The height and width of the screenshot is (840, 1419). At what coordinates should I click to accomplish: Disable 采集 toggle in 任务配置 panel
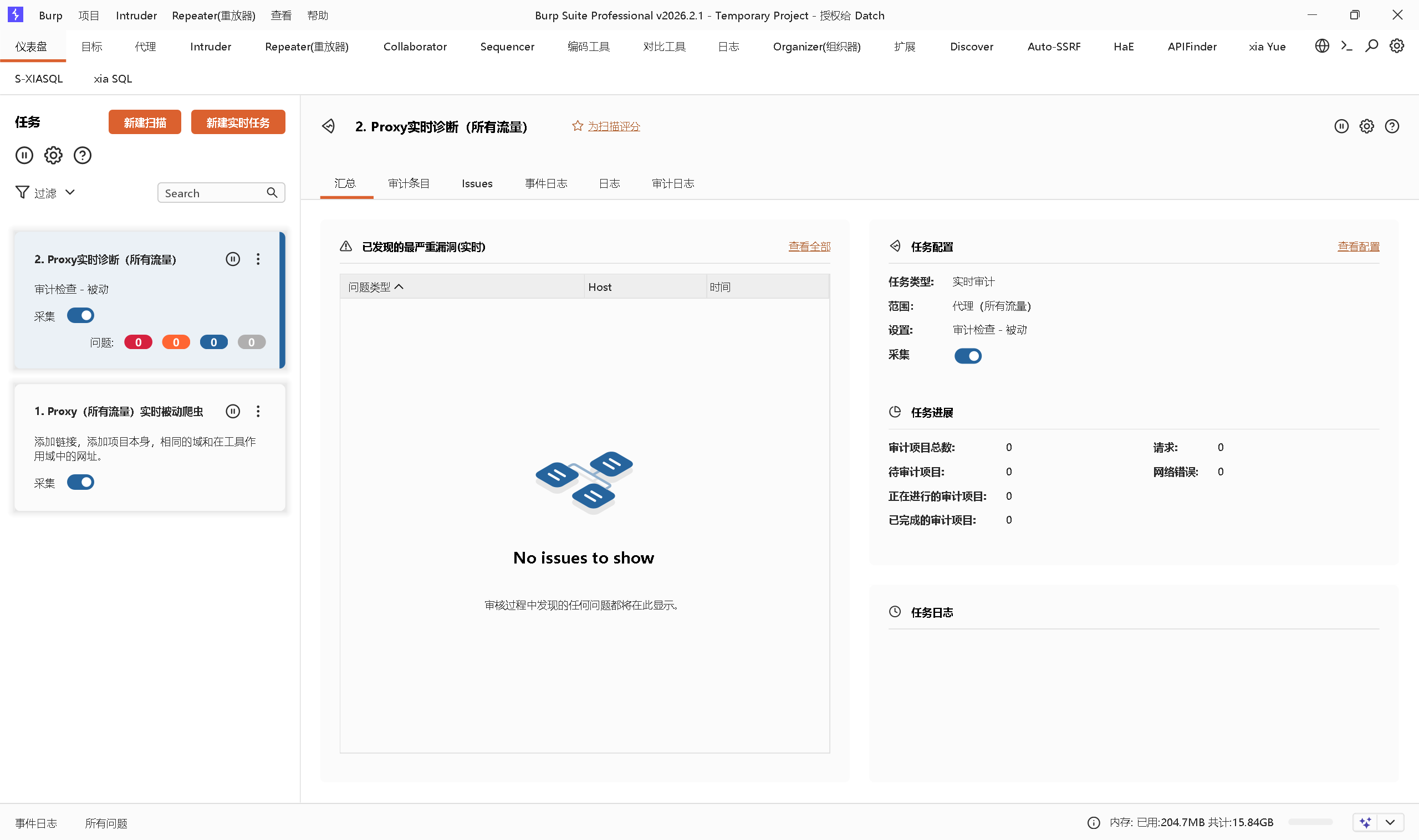pyautogui.click(x=968, y=356)
